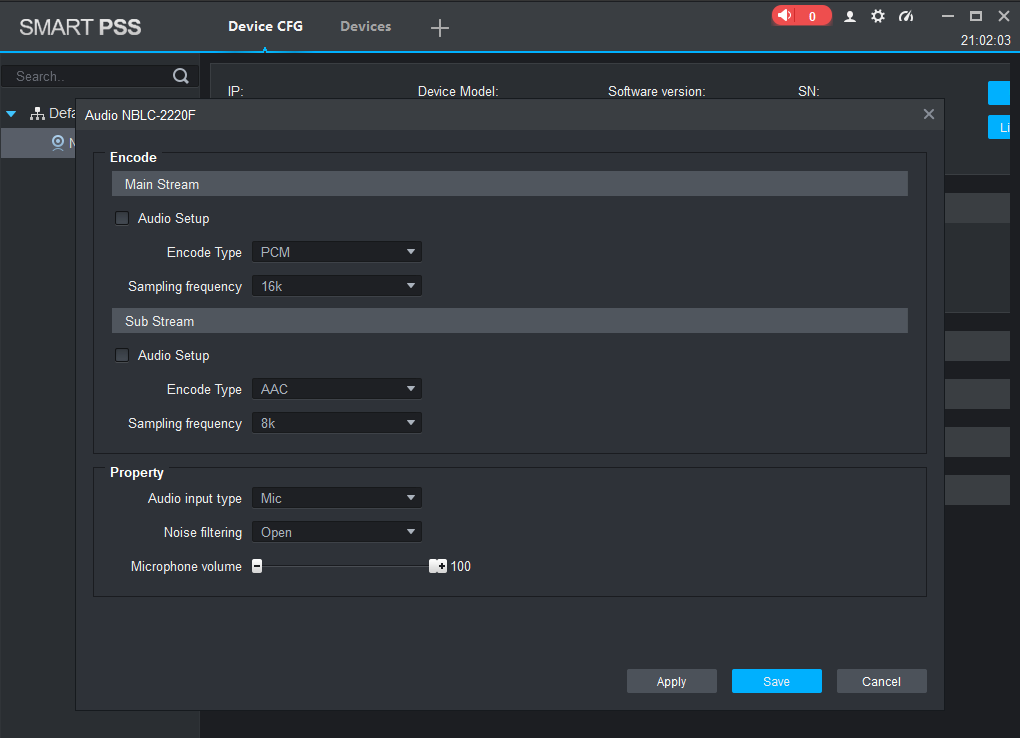
Task: Close the Audio NBLC-2220F dialog
Action: [x=929, y=115]
